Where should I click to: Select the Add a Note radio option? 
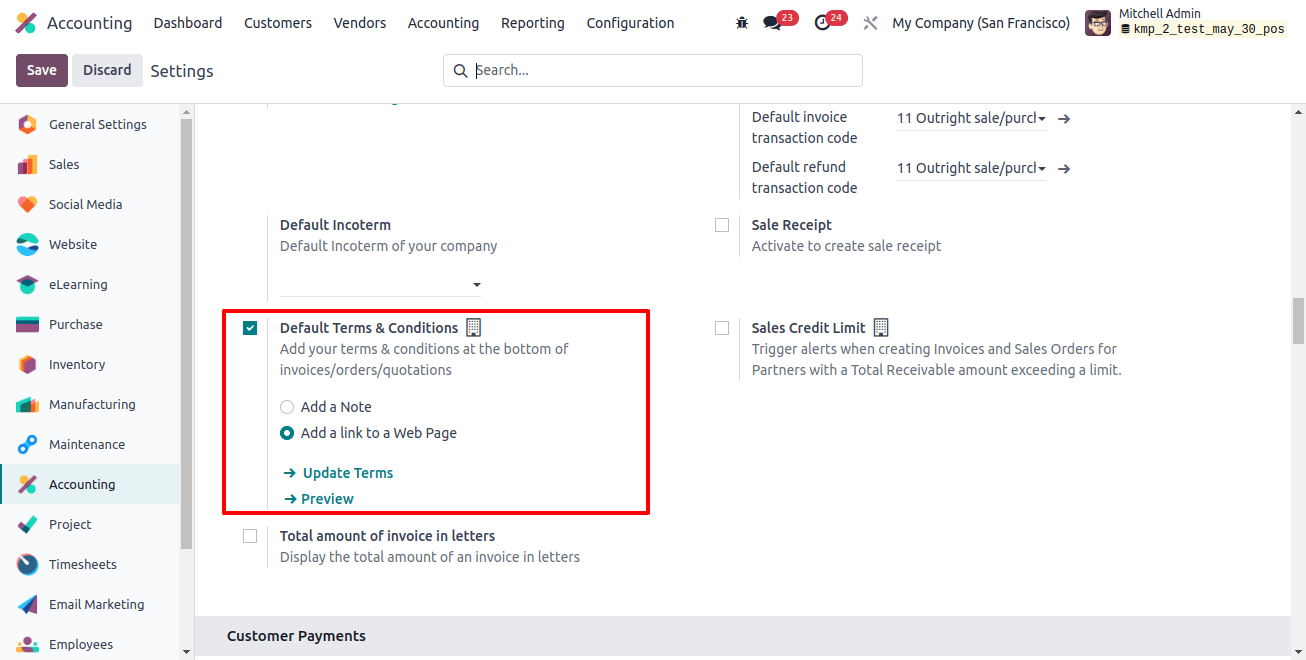pos(287,407)
